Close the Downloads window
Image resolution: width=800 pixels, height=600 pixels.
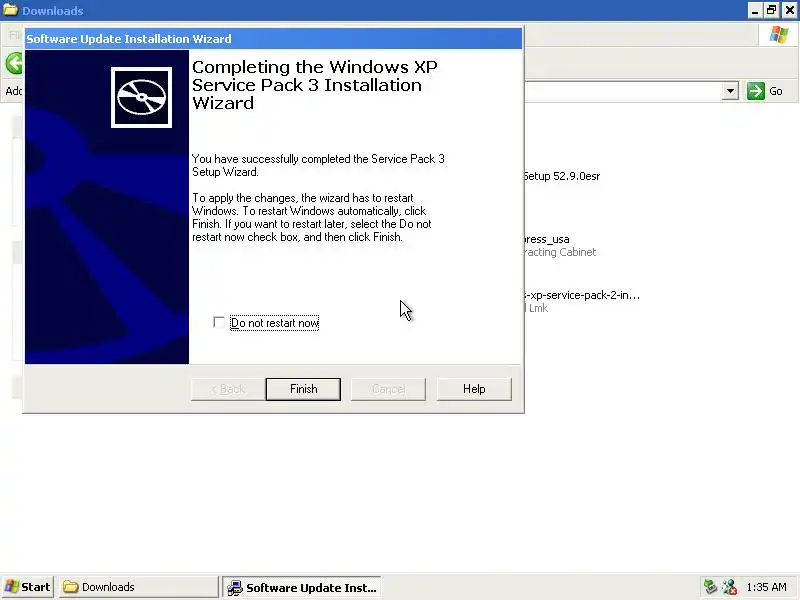tap(789, 10)
